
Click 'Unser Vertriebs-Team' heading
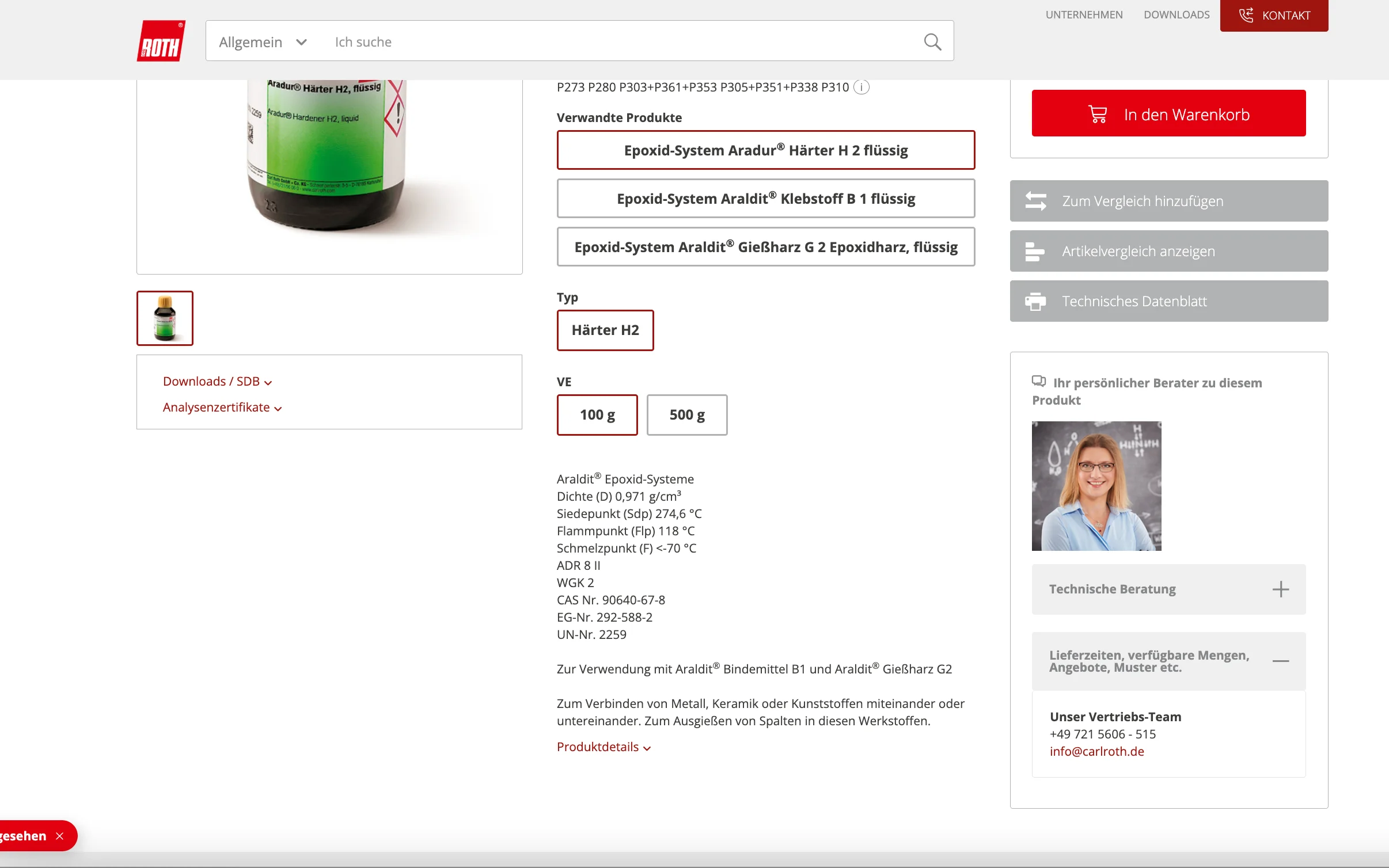(x=1115, y=717)
